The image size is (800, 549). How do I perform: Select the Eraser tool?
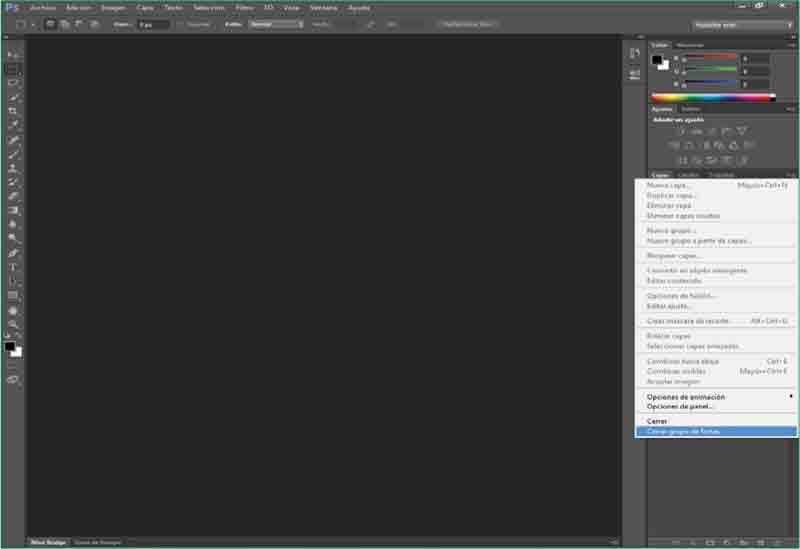coord(13,196)
